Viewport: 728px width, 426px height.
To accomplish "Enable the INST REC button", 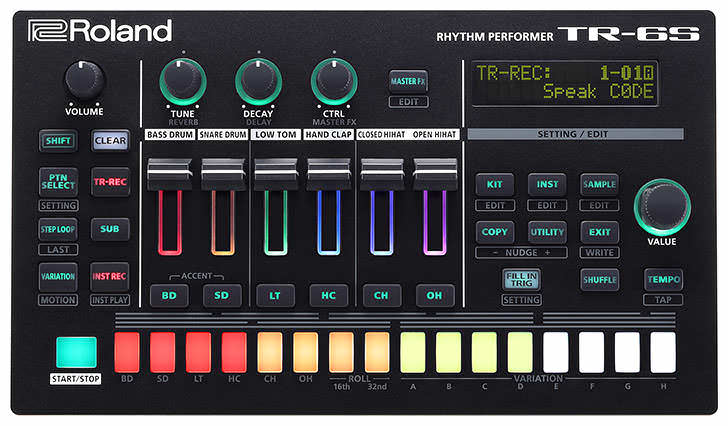I will (x=110, y=277).
